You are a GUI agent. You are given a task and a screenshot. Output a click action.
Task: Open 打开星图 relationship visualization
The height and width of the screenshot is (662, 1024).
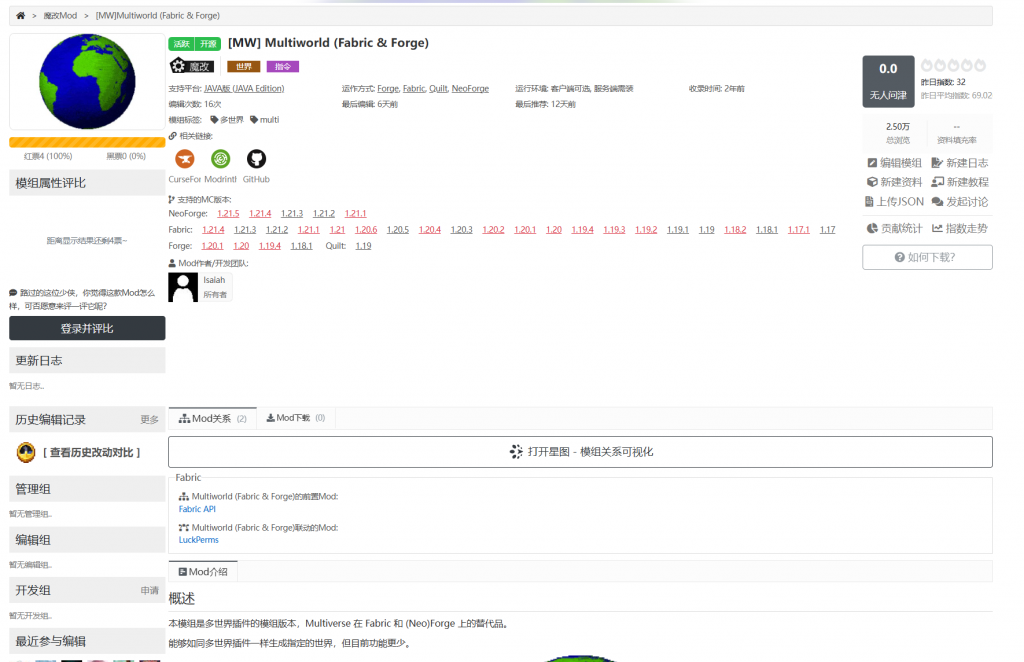pos(581,452)
